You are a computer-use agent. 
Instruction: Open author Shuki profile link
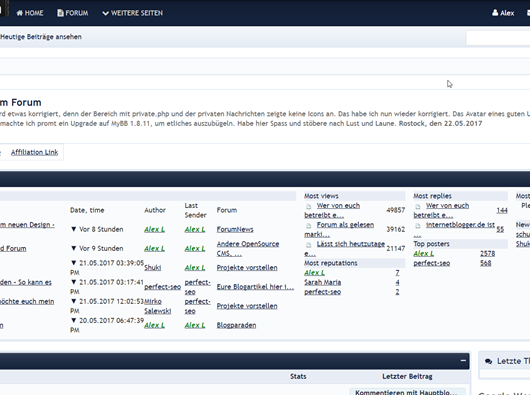point(152,268)
